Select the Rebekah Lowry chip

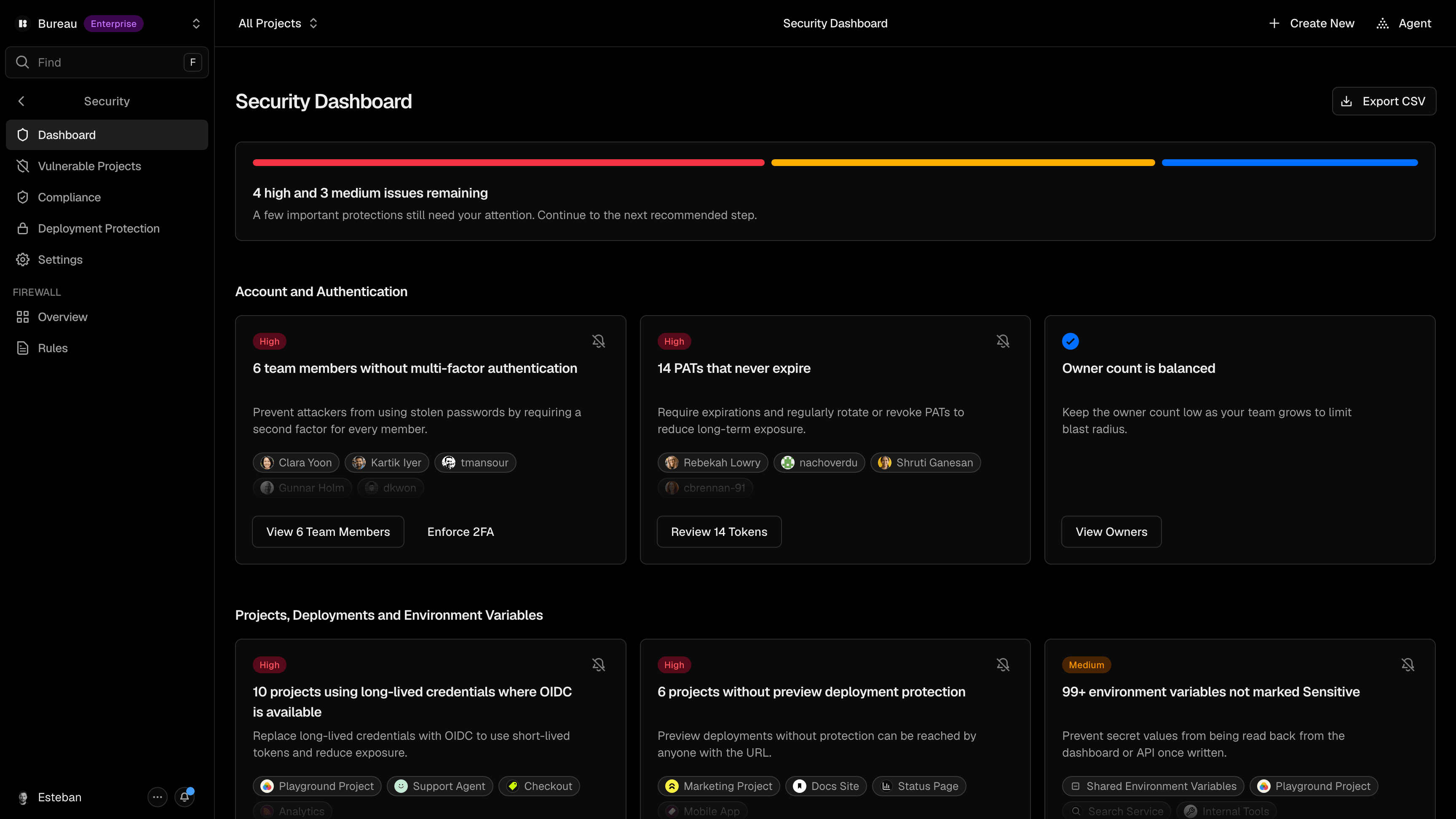[713, 463]
